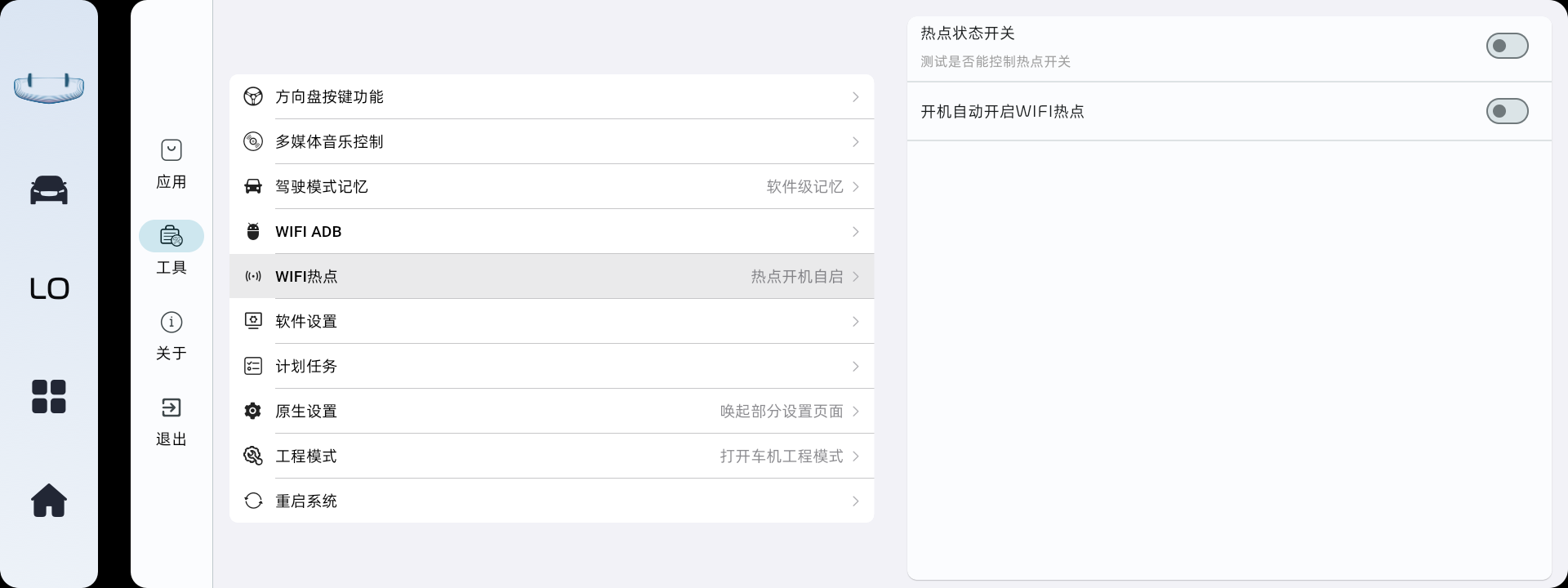Click the restart system refresh icon

tap(253, 501)
